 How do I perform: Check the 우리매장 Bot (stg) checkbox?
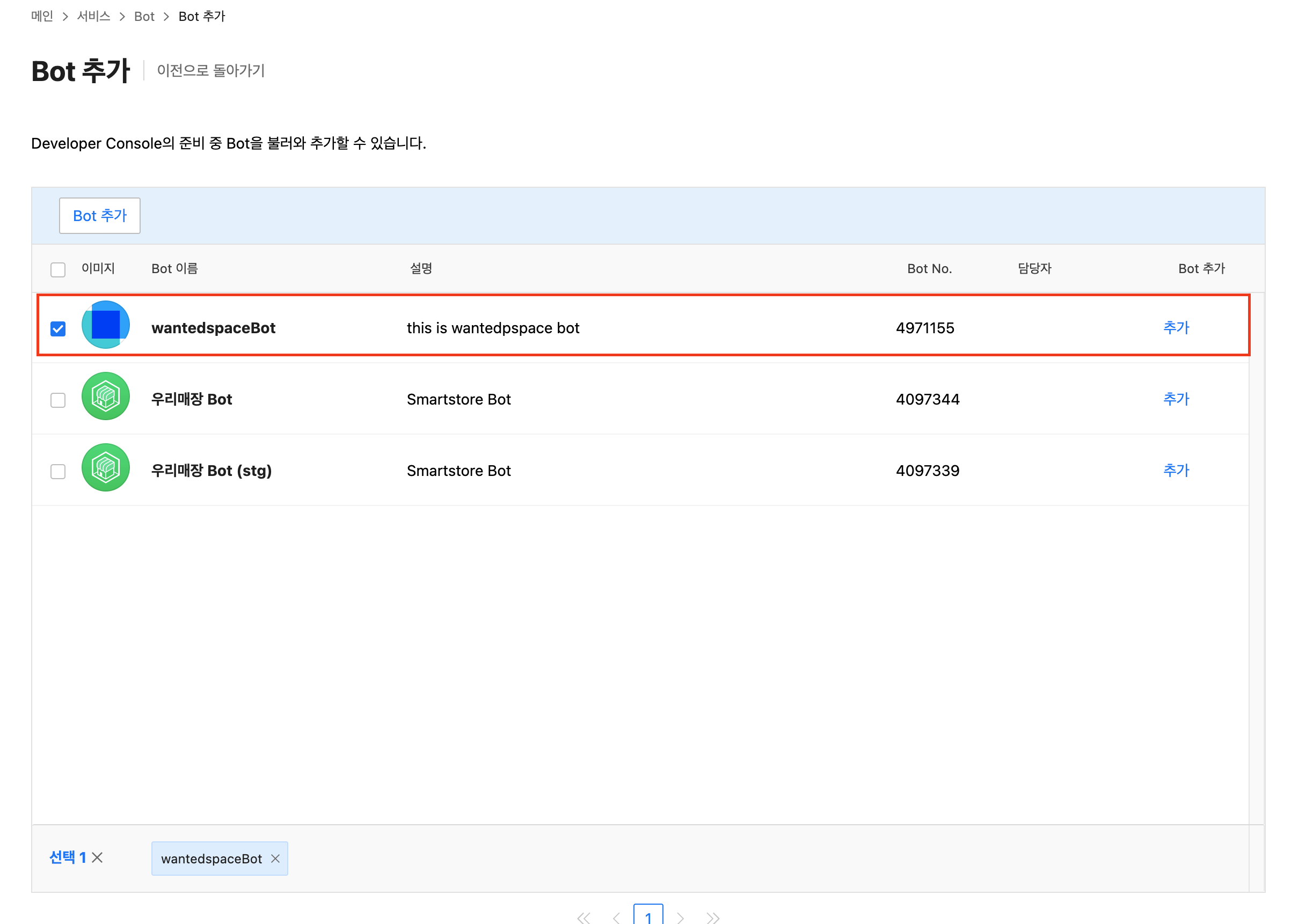[58, 472]
